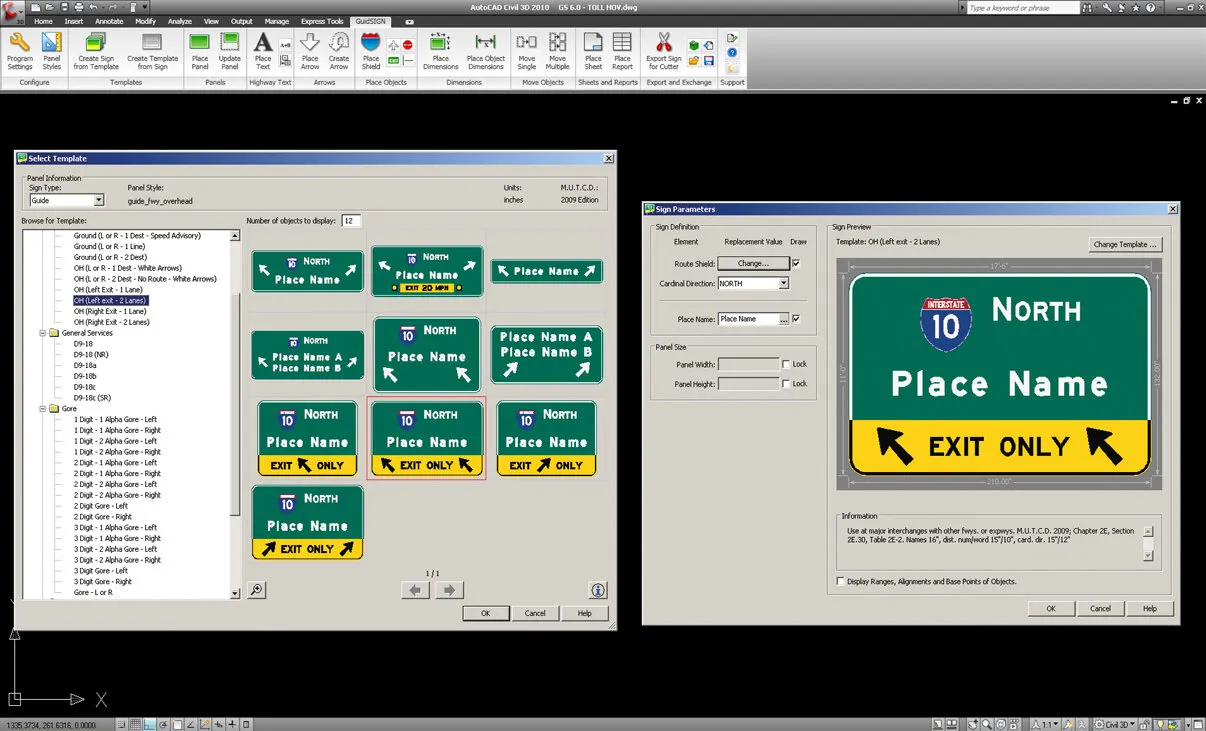Open the Quick Access Toolbar customize dropdown
1206x731 pixels.
(x=147, y=7)
